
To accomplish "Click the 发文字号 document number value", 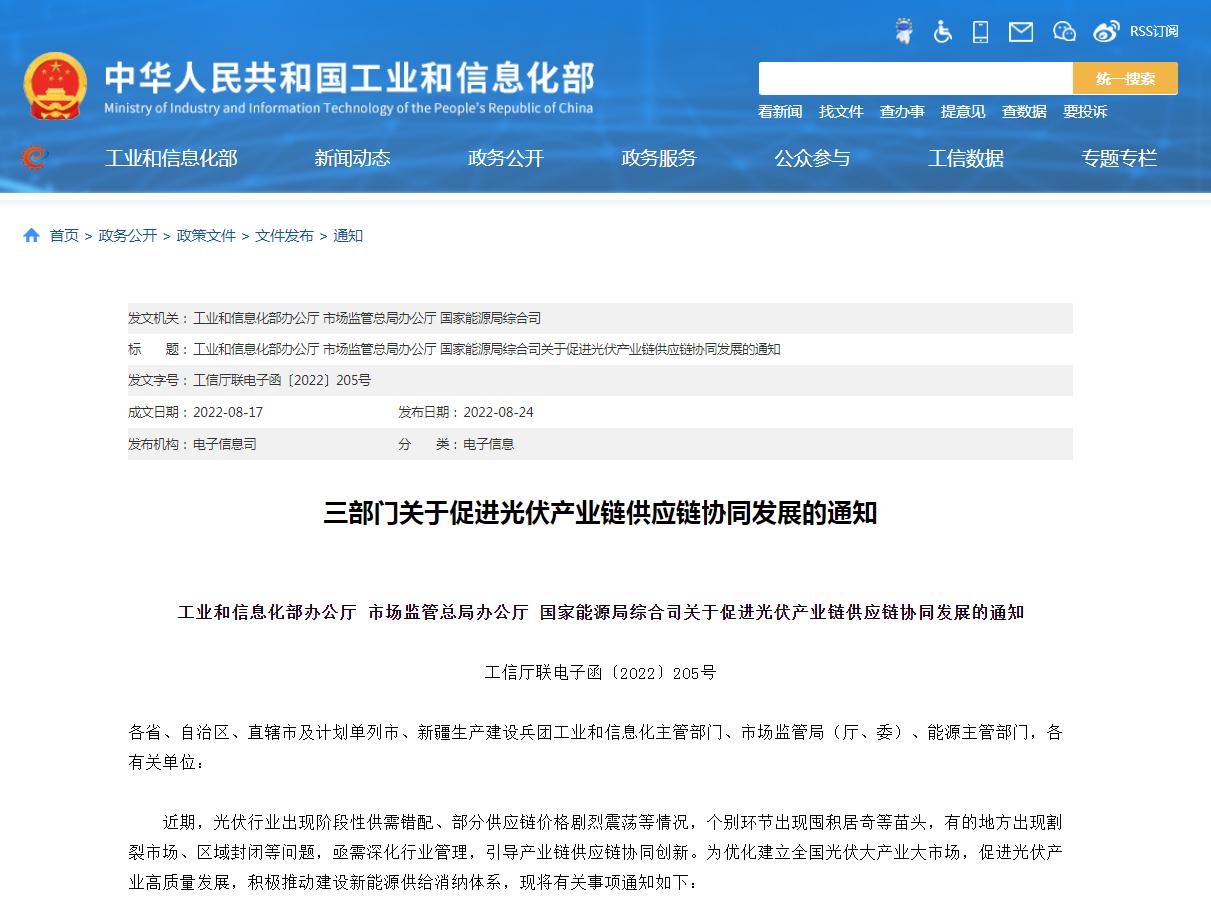I will pyautogui.click(x=282, y=381).
